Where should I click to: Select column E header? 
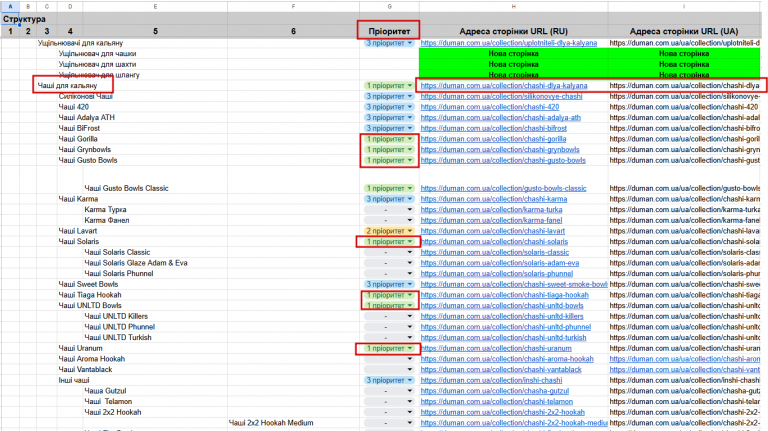tap(155, 6)
